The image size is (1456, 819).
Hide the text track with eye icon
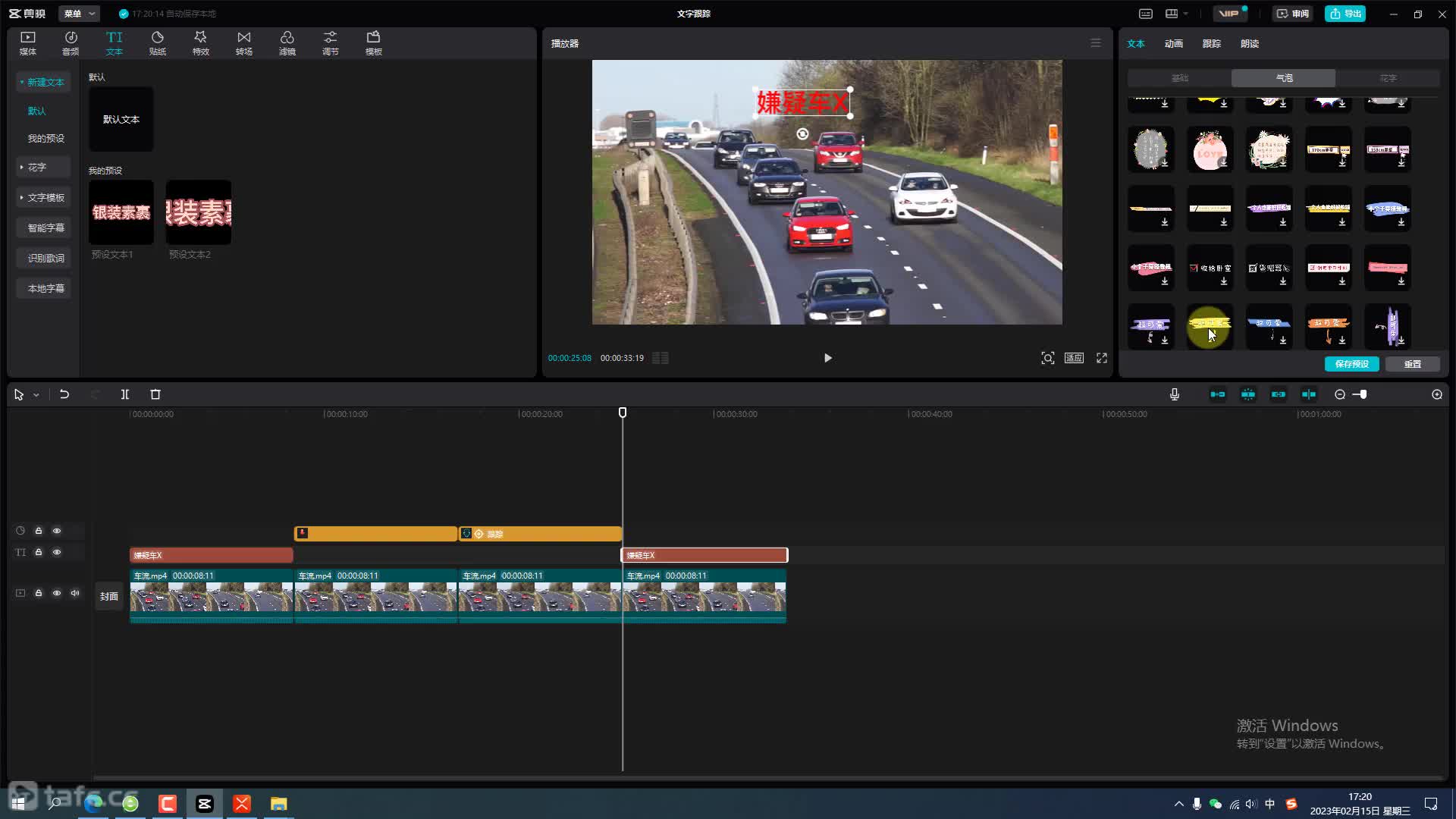[x=57, y=552]
